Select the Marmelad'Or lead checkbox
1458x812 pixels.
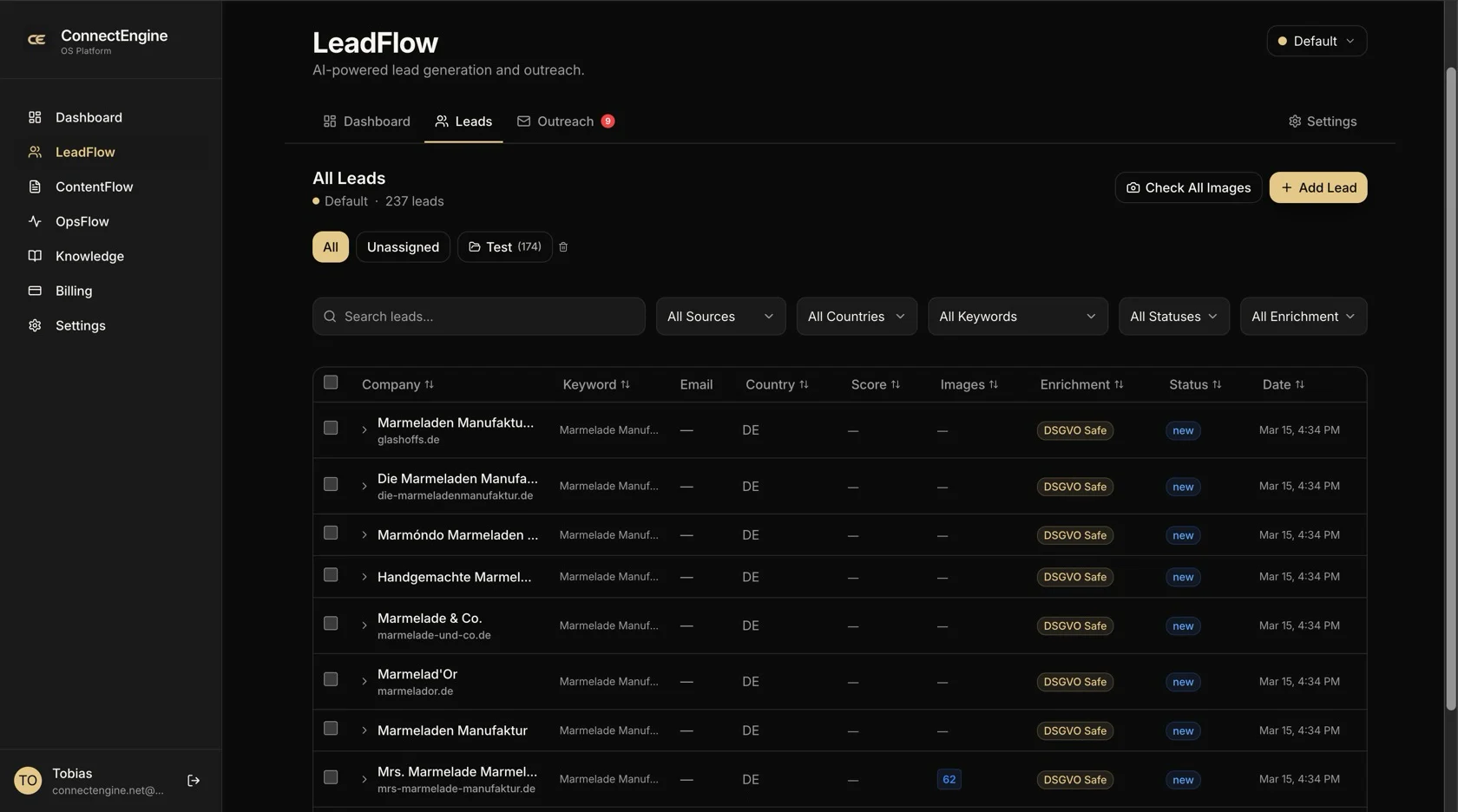coord(331,679)
